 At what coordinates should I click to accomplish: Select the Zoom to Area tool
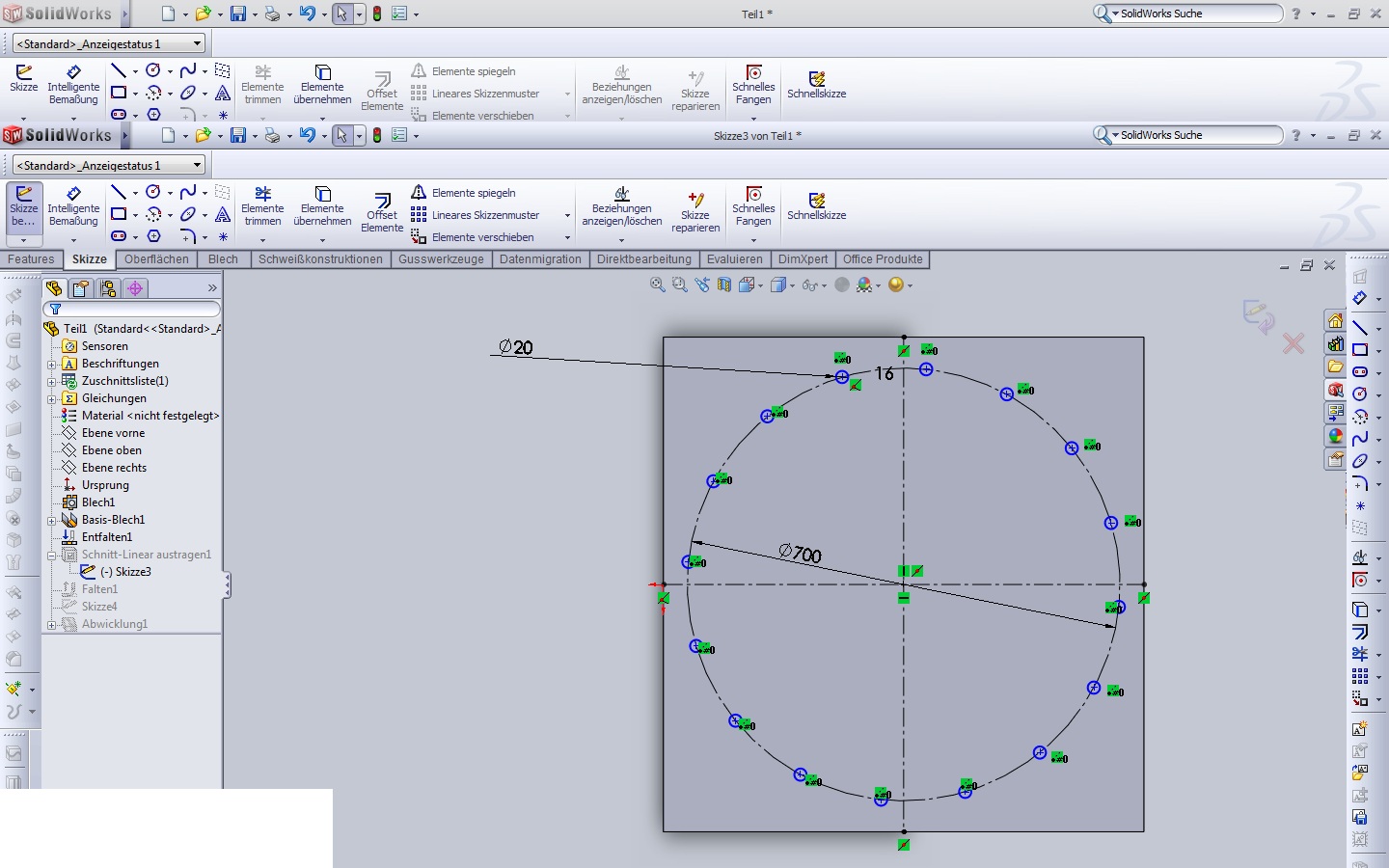679,285
